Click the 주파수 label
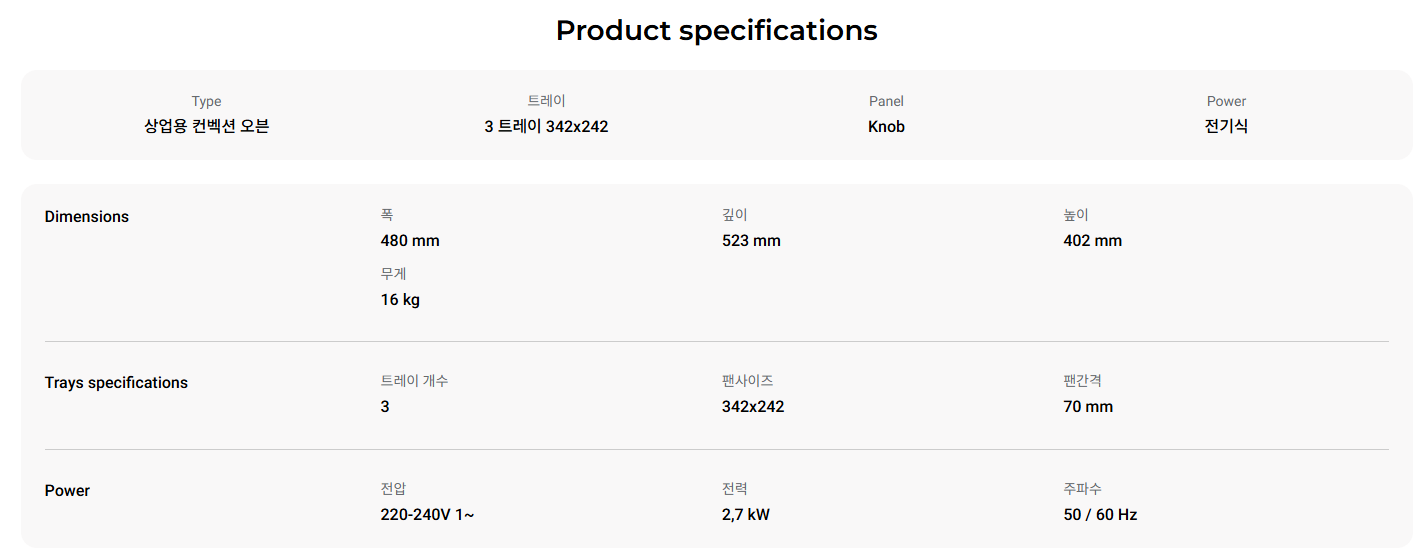 click(x=1083, y=489)
